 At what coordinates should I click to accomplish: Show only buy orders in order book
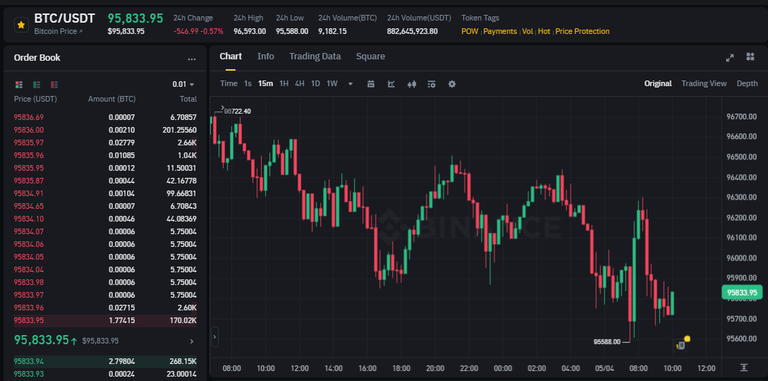(36, 84)
